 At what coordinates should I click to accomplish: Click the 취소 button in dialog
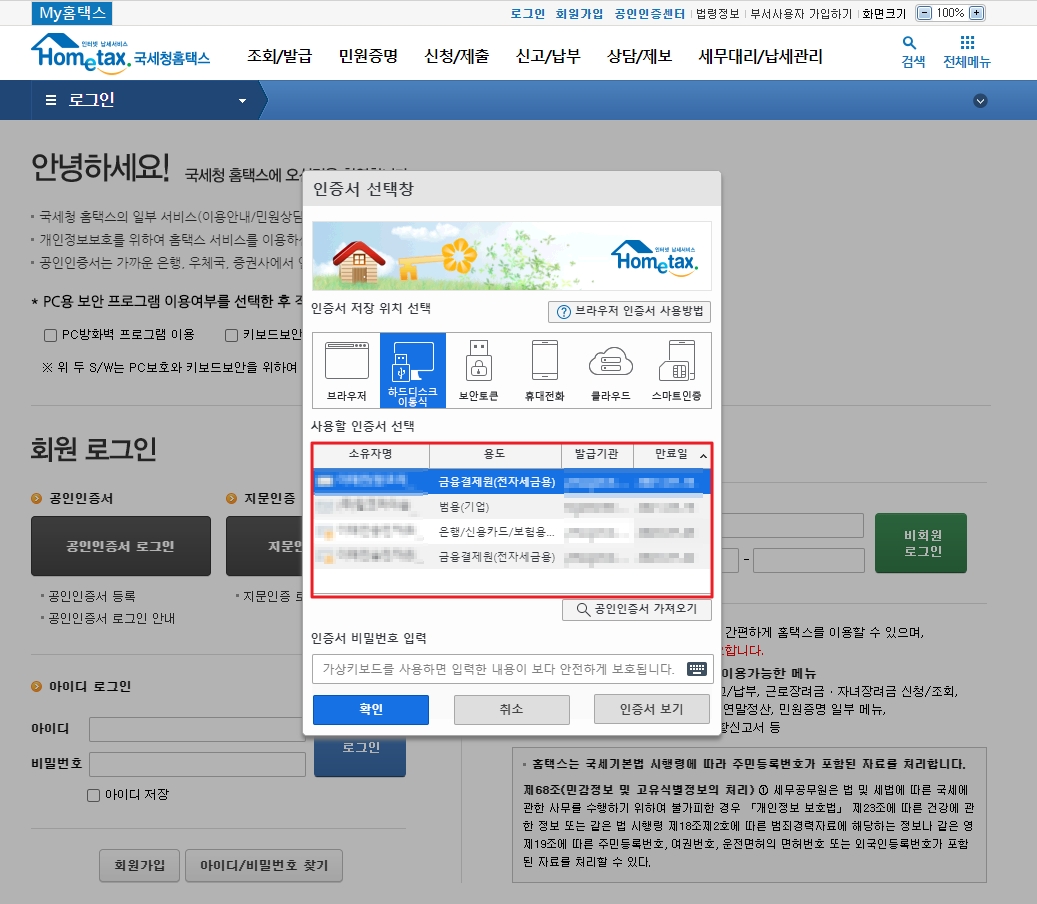pos(511,709)
